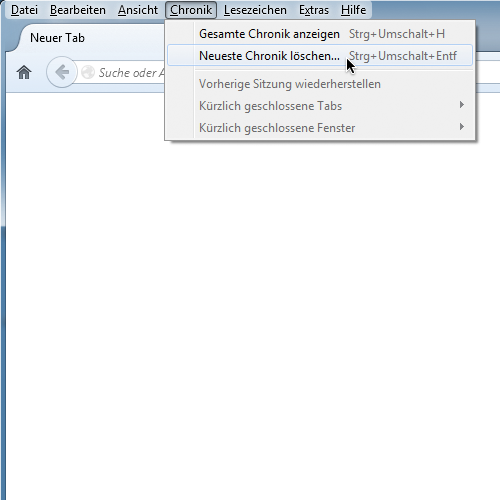This screenshot has width=500, height=500.
Task: Expand submenu arrow for Kürzlich geschlossene Fenster
Action: coord(462,127)
